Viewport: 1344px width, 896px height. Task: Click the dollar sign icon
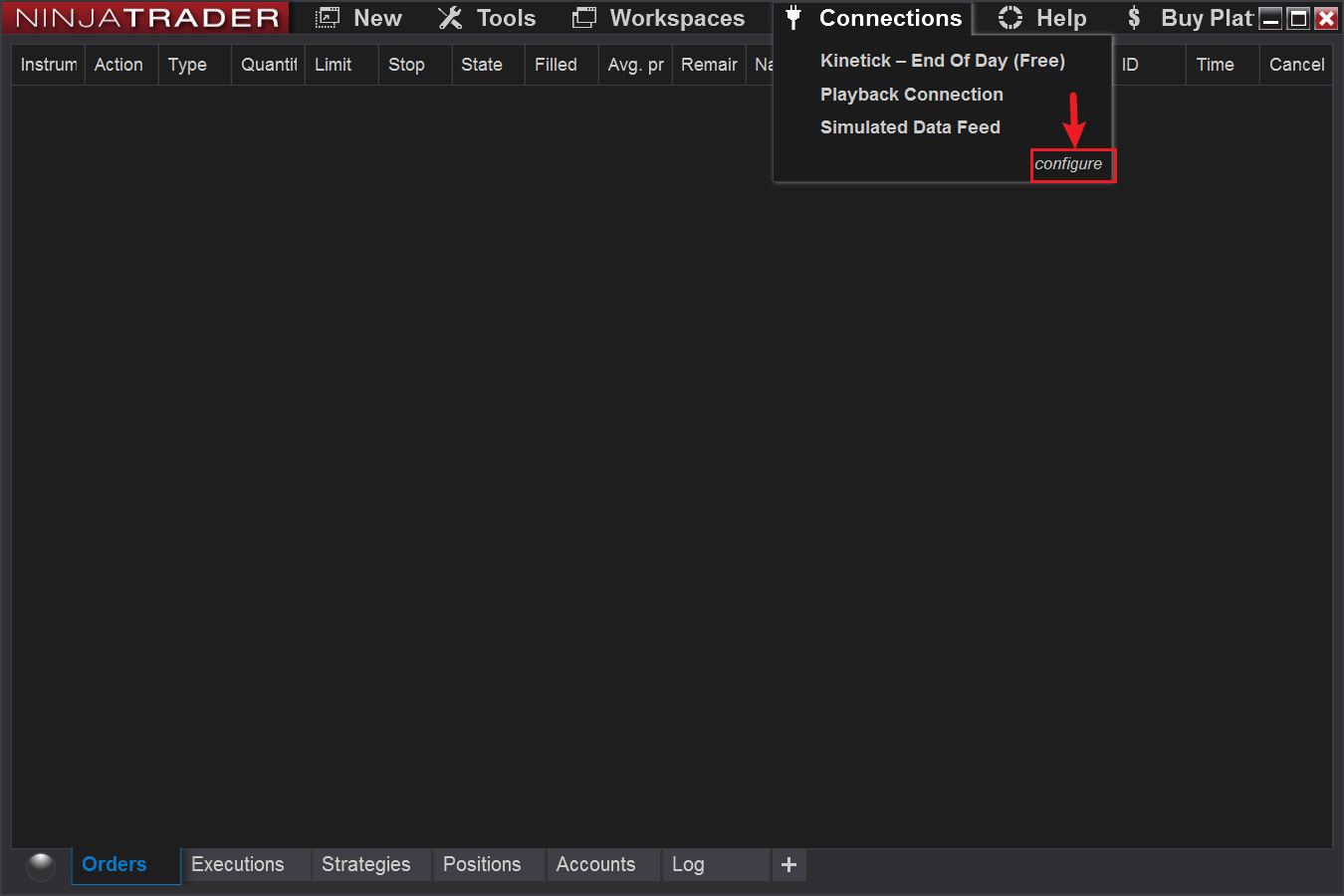(1134, 18)
